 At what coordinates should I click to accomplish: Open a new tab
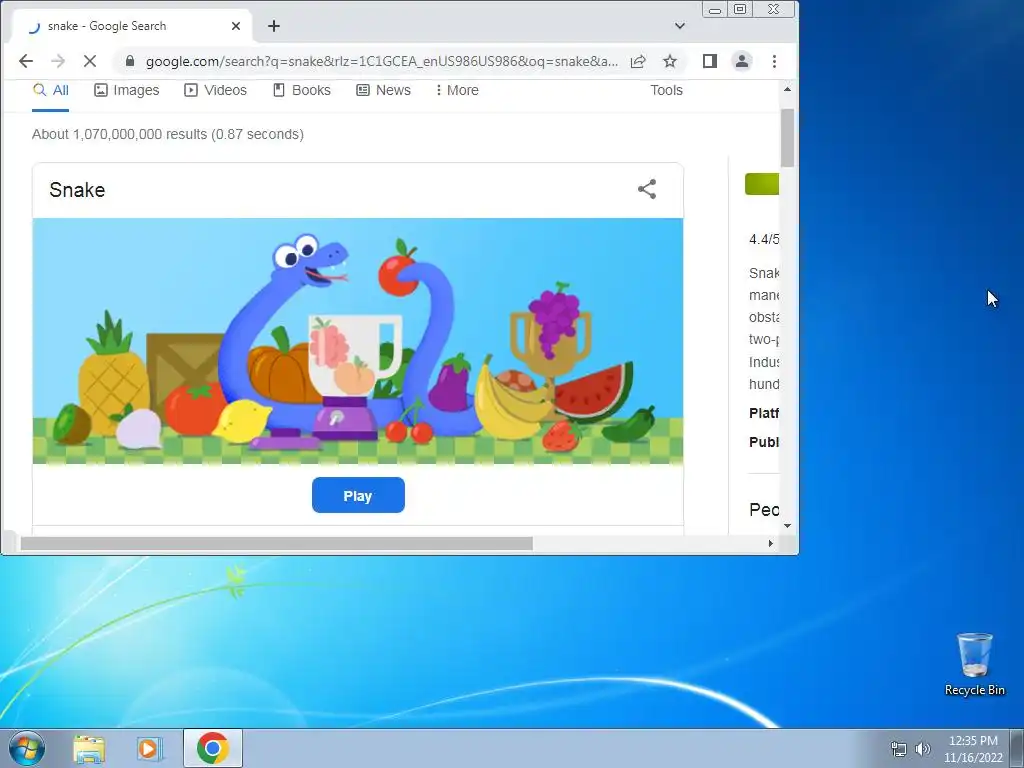tap(274, 26)
